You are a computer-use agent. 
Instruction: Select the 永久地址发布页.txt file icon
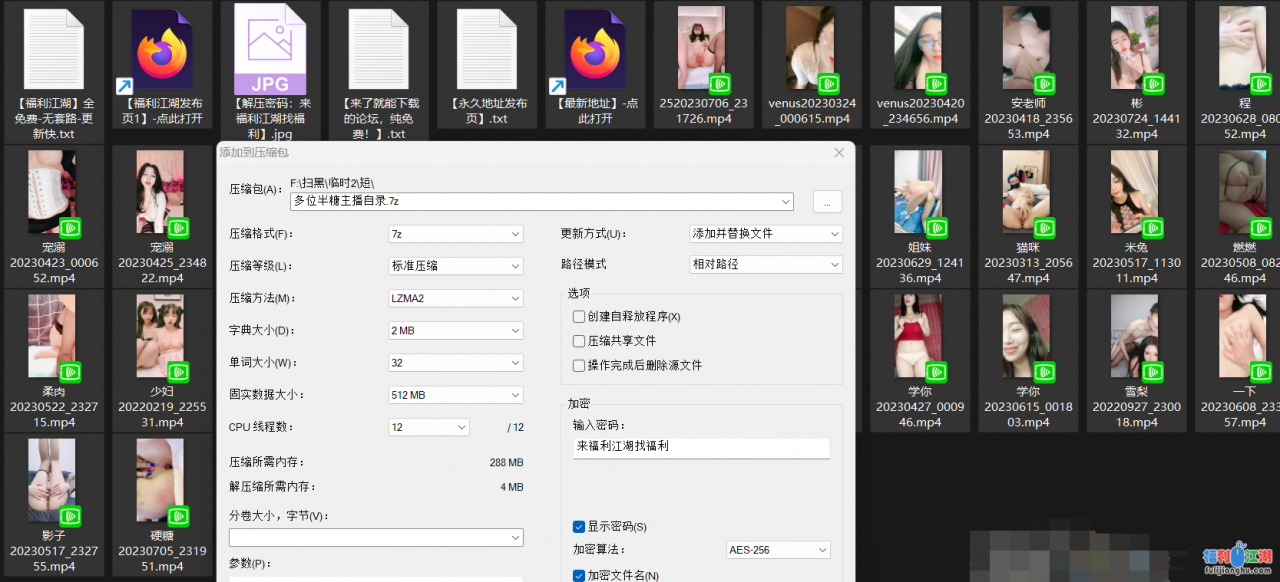tap(486, 50)
